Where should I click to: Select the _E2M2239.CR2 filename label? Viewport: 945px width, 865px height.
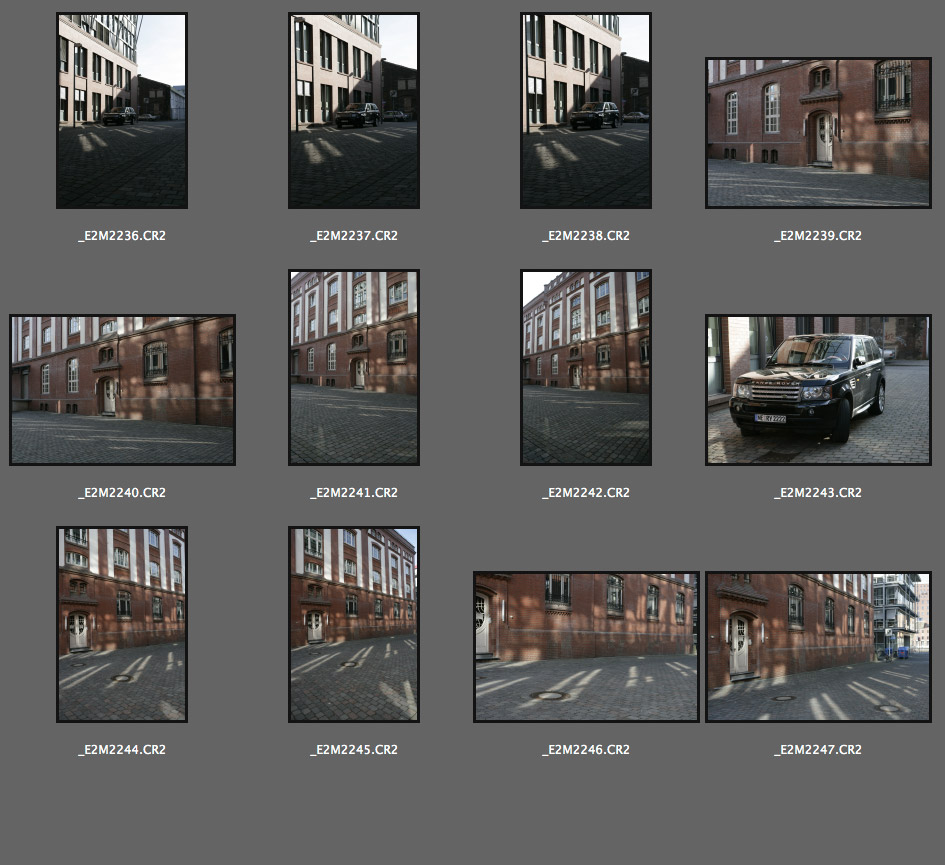click(x=818, y=236)
